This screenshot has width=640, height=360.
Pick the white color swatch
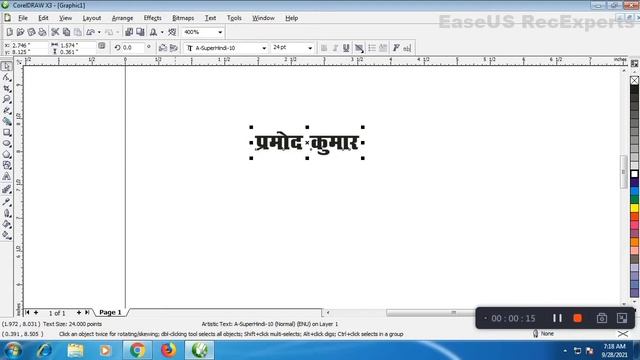tap(634, 174)
